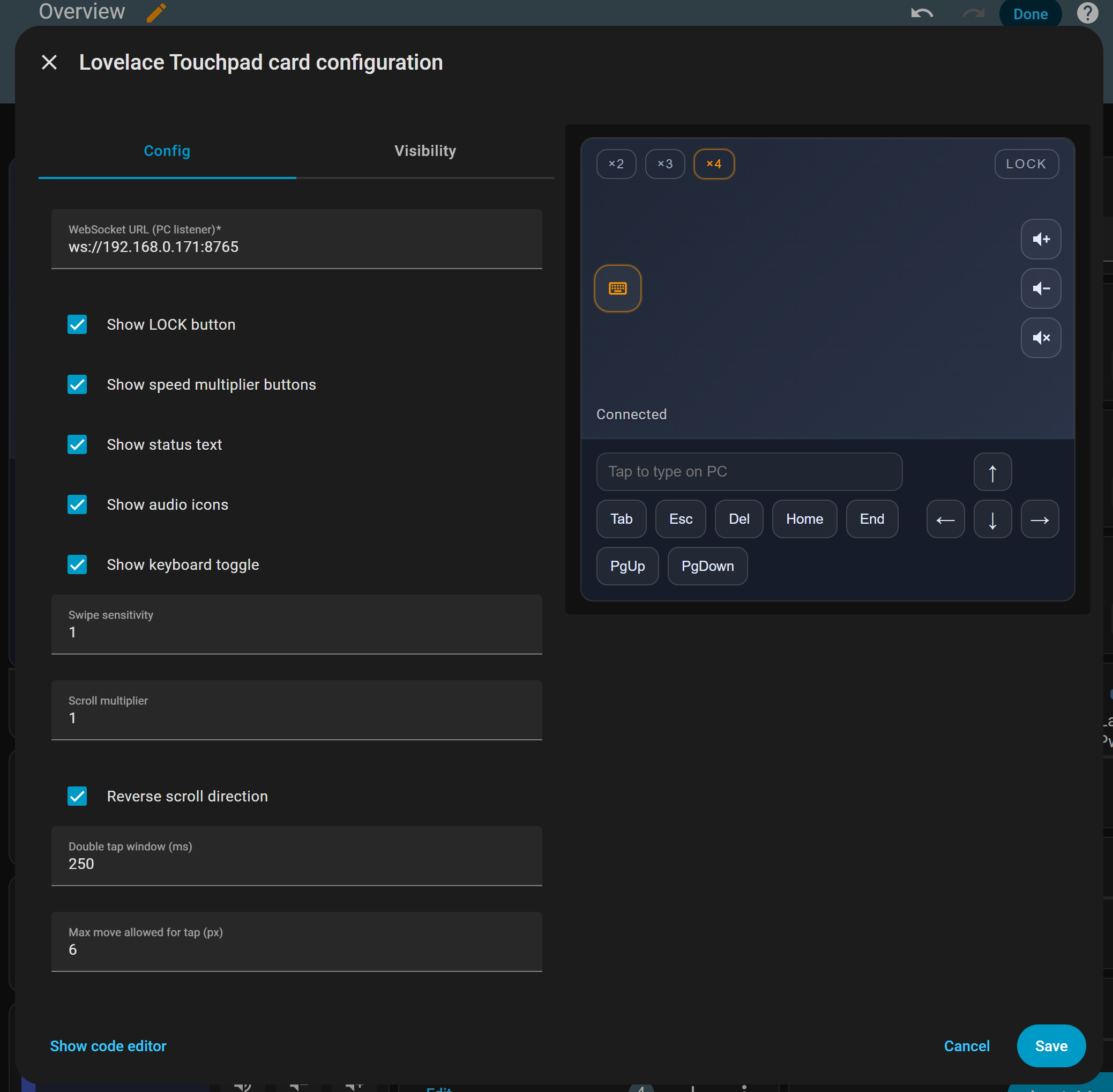
Task: Select the Config tab
Action: point(167,151)
